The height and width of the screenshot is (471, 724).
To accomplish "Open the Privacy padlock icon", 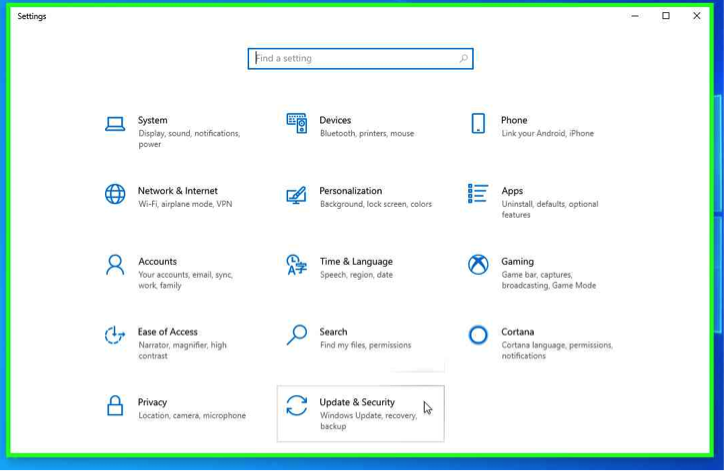I will [115, 406].
